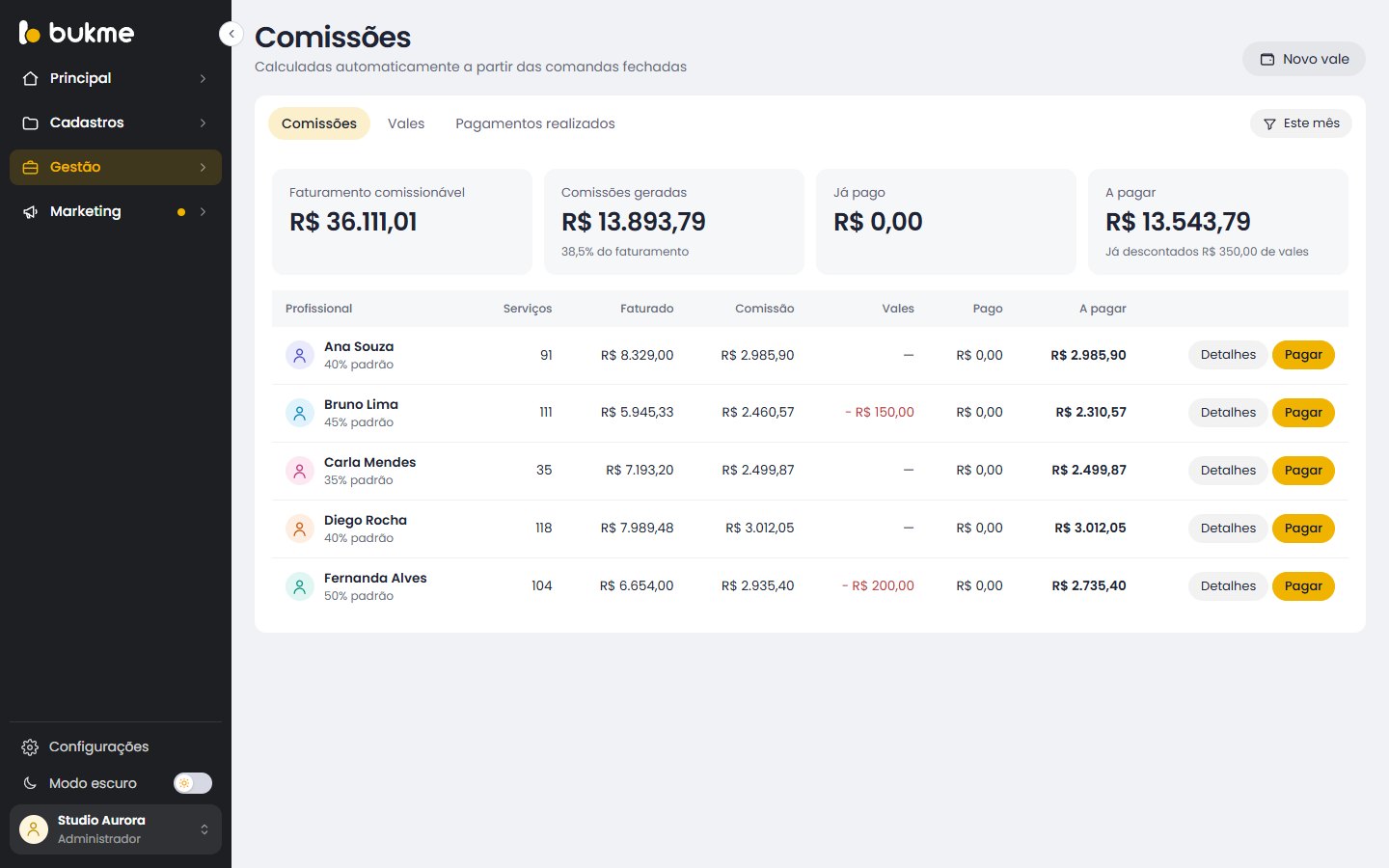The height and width of the screenshot is (868, 1389).
Task: Click Pagar for Bruno Lima
Action: [x=1303, y=413]
